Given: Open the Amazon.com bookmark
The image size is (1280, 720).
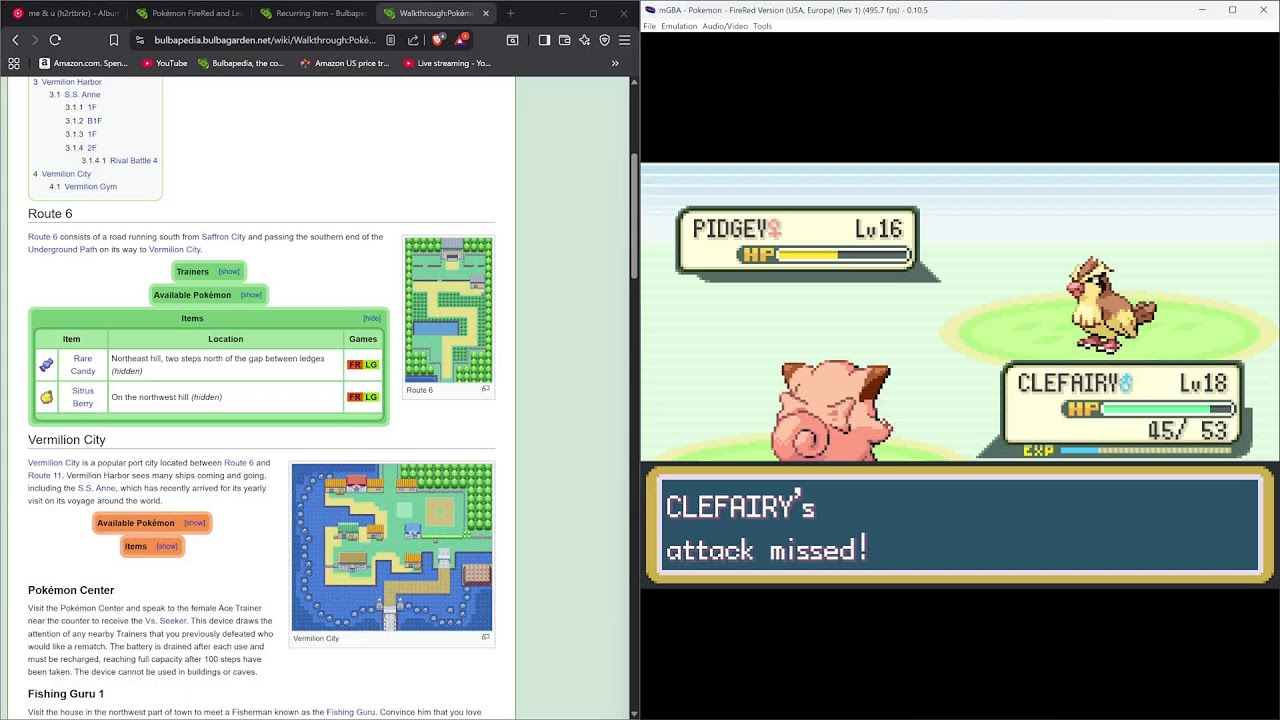Looking at the screenshot, I should [83, 63].
